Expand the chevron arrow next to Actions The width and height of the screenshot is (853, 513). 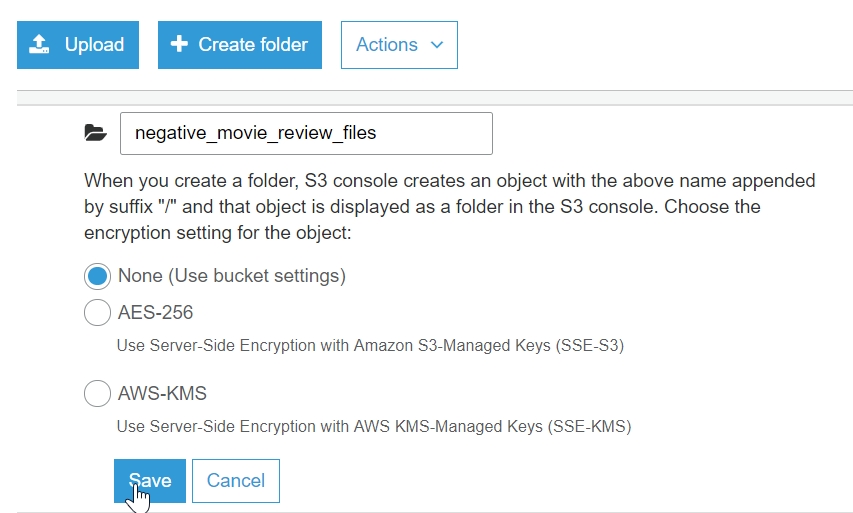coord(436,45)
